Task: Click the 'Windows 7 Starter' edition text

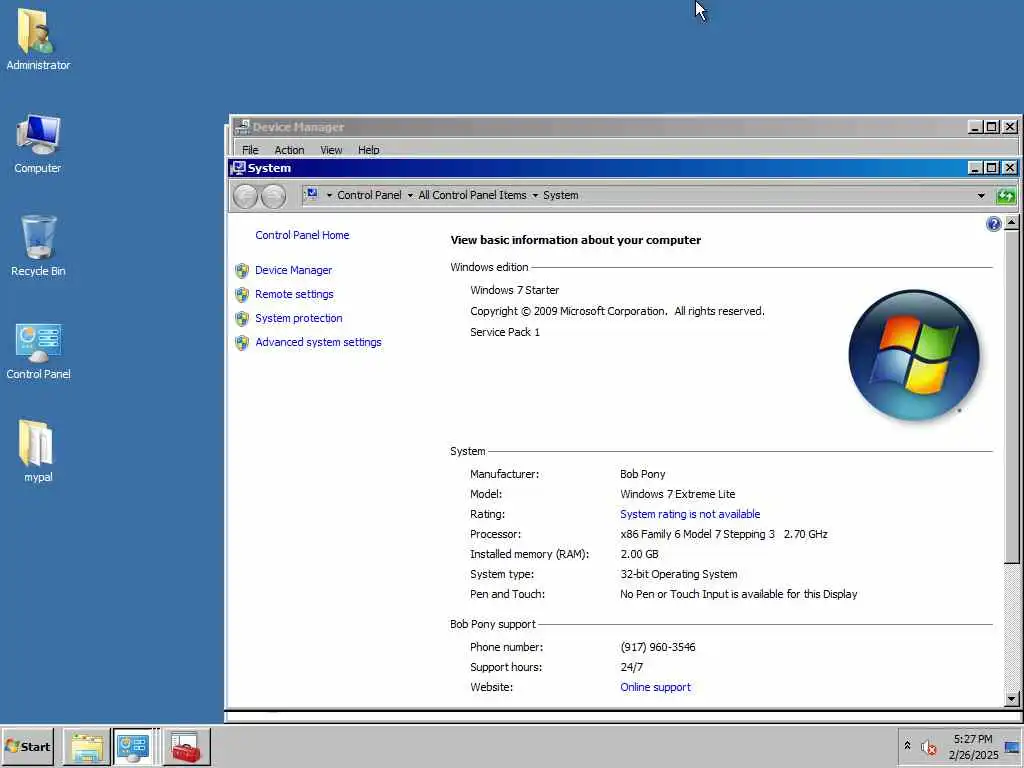Action: coord(515,290)
